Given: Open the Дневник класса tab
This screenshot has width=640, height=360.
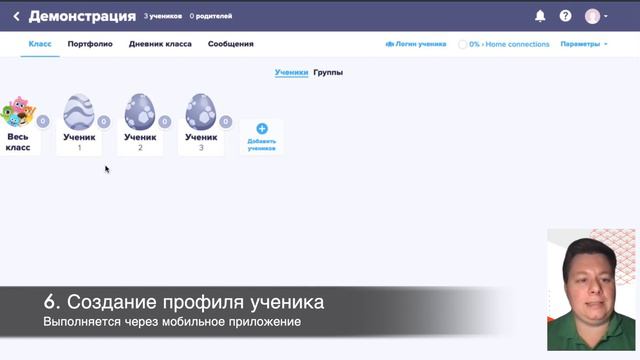Looking at the screenshot, I should click(160, 44).
